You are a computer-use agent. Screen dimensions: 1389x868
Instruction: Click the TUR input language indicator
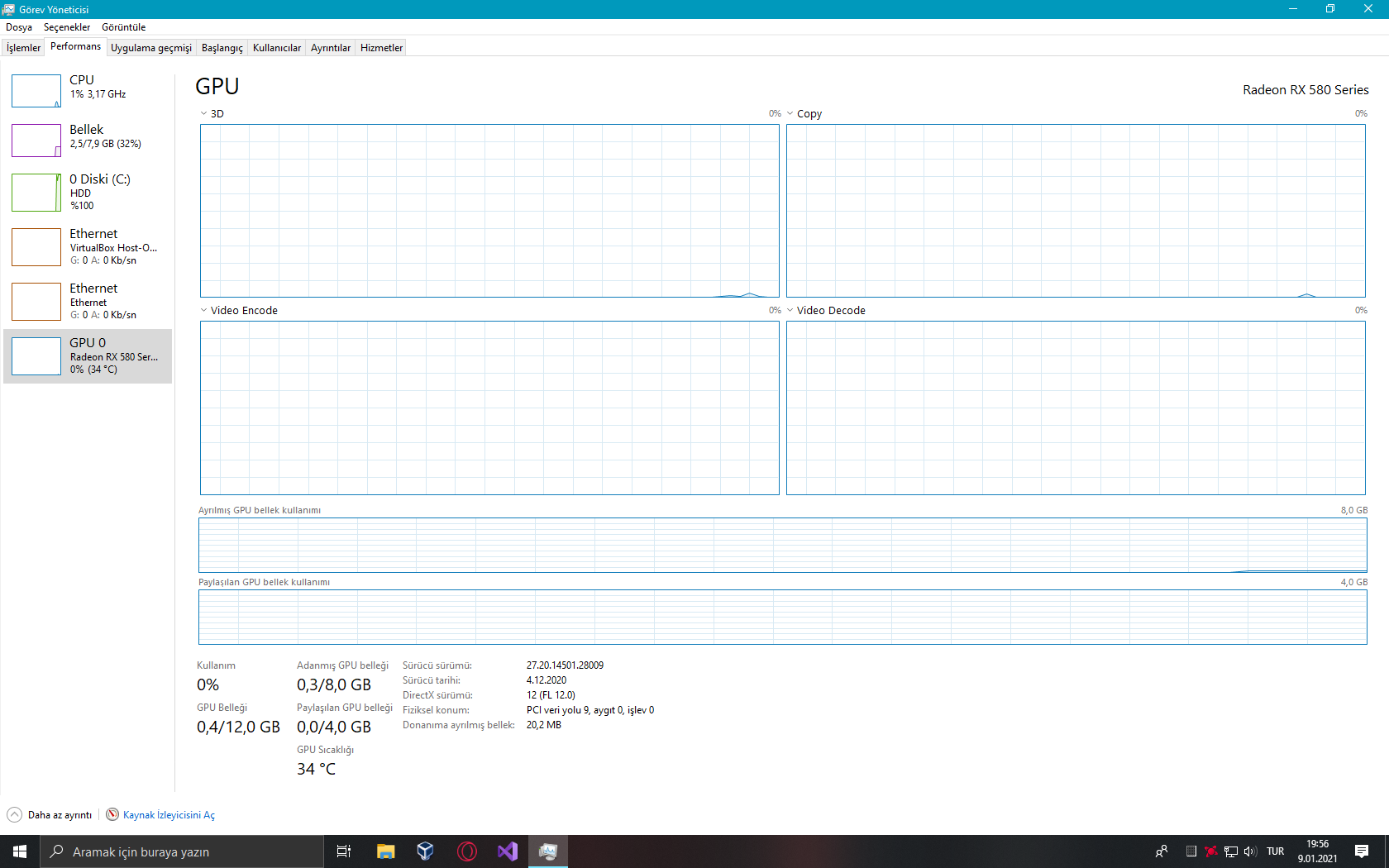pyautogui.click(x=1276, y=851)
